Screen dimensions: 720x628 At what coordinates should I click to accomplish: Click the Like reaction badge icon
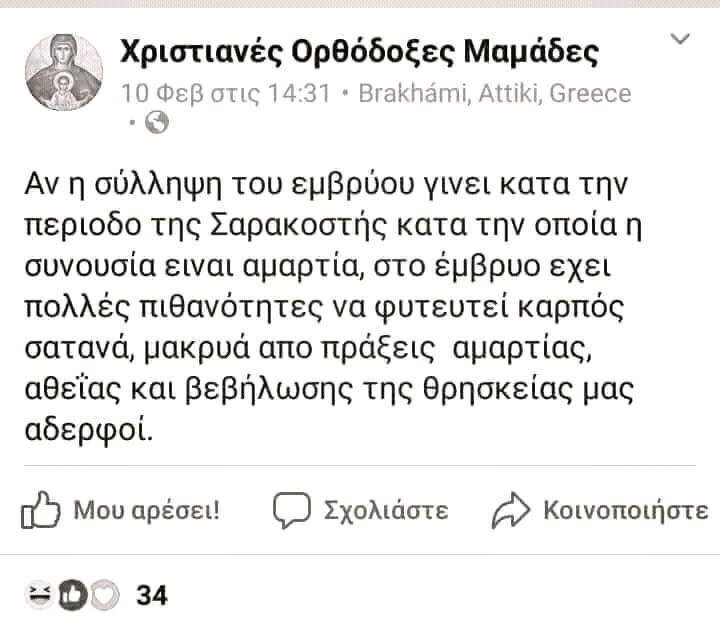[x=73, y=595]
